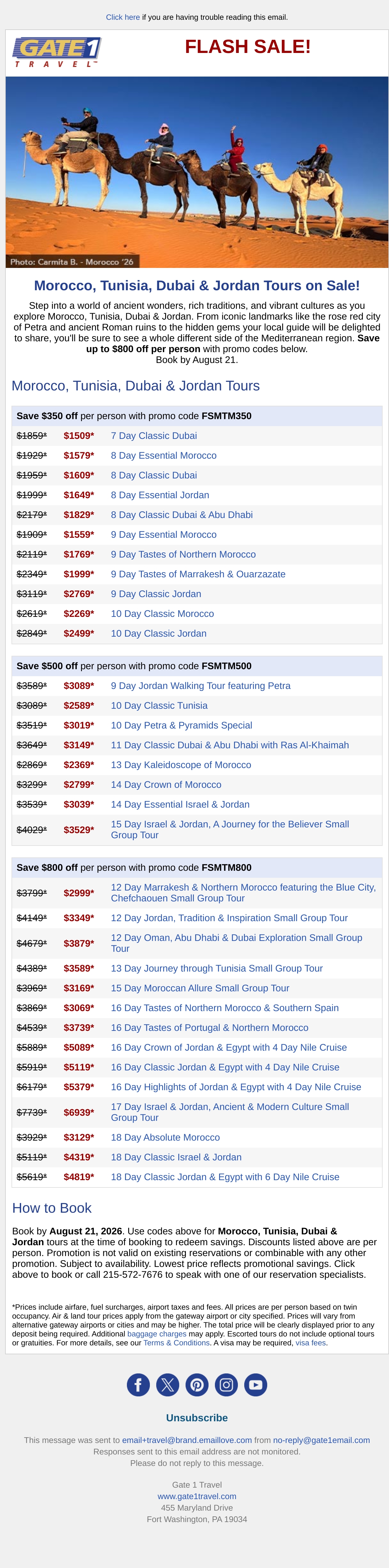Viewport: 389px width, 1568px height.
Task: Open the 7 Day Classic Dubai tour
Action: point(153,436)
